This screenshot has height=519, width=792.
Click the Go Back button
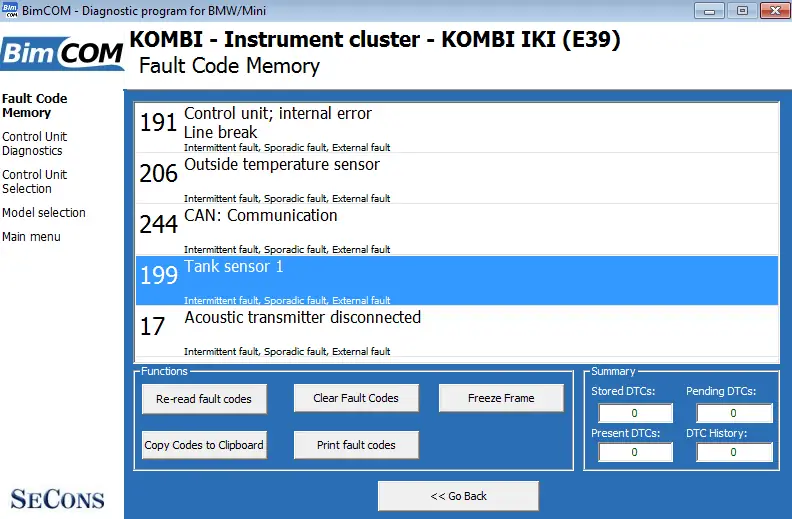coord(458,496)
